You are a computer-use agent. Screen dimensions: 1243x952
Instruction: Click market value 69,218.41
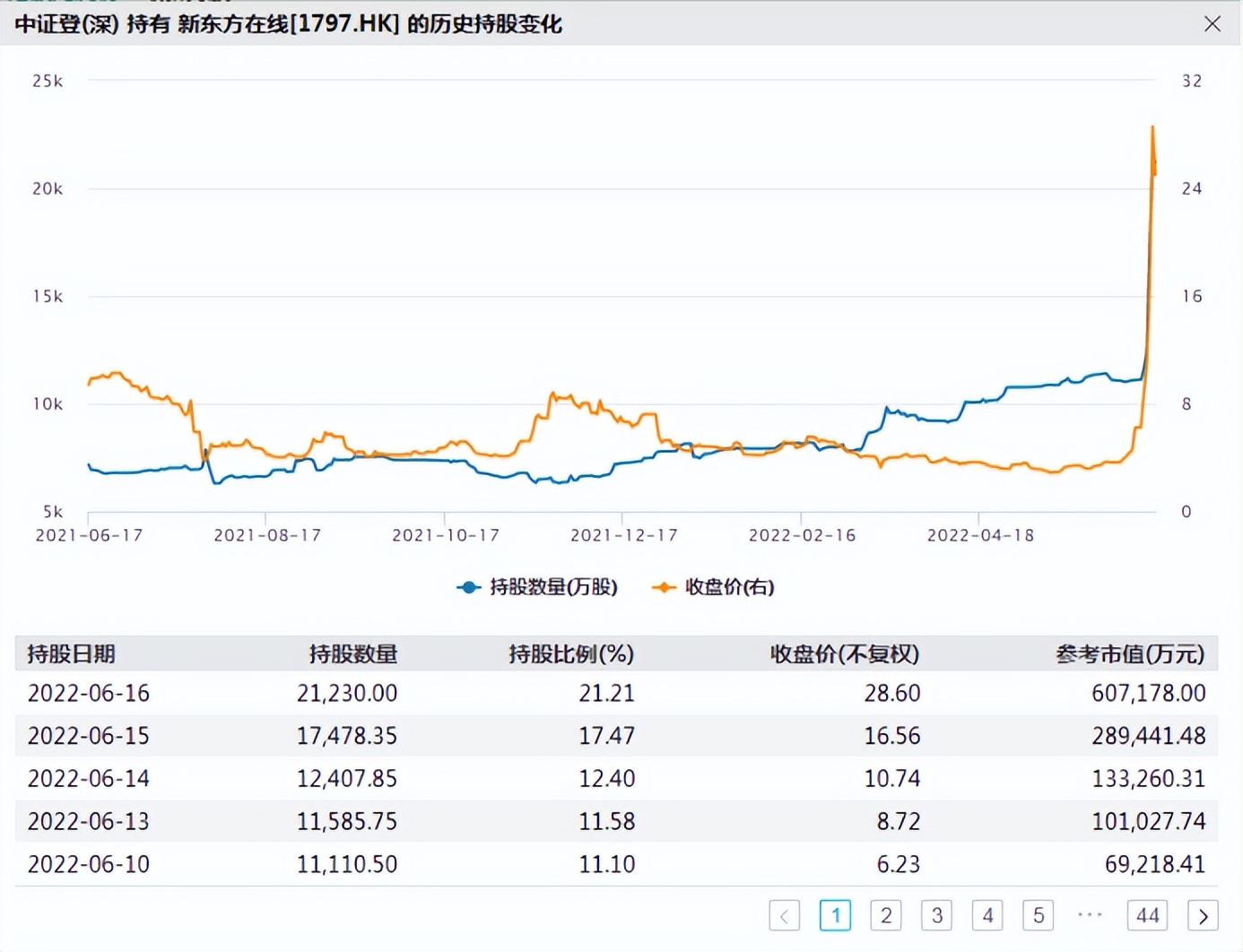(x=1155, y=864)
